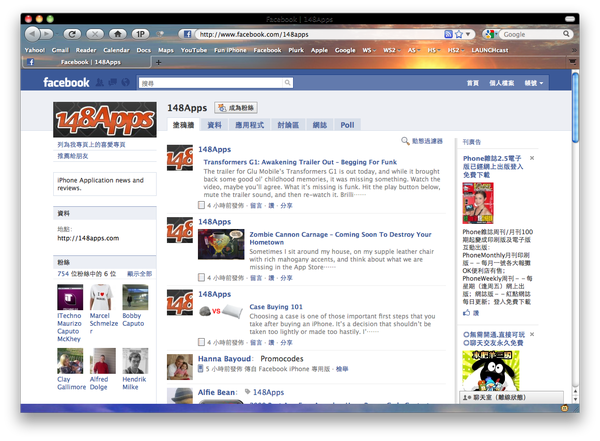Click the scrollbar up arrow
Viewport: 600px width, 441px height.
[x=575, y=391]
